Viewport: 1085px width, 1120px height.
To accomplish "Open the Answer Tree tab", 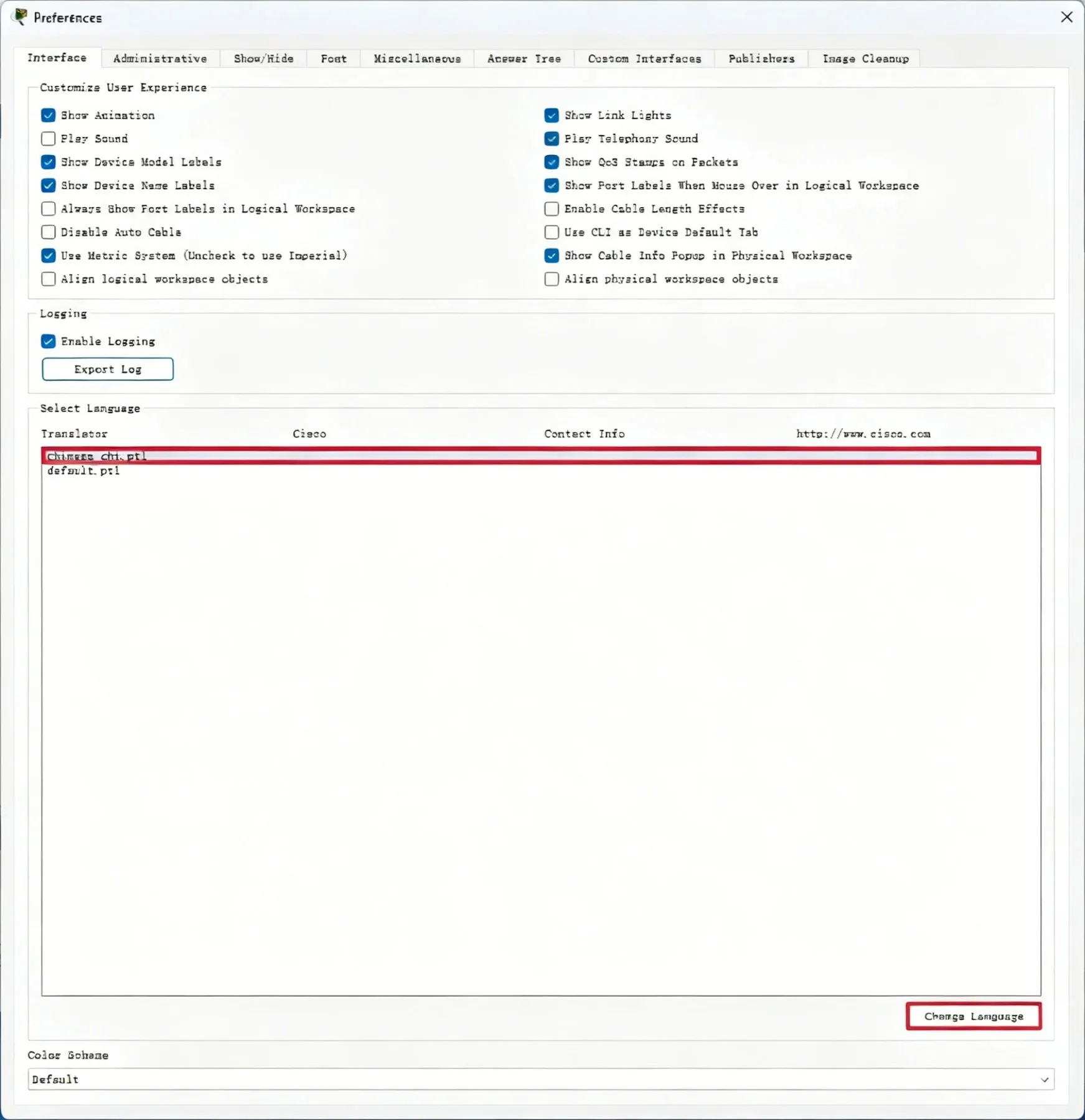I will pyautogui.click(x=524, y=58).
